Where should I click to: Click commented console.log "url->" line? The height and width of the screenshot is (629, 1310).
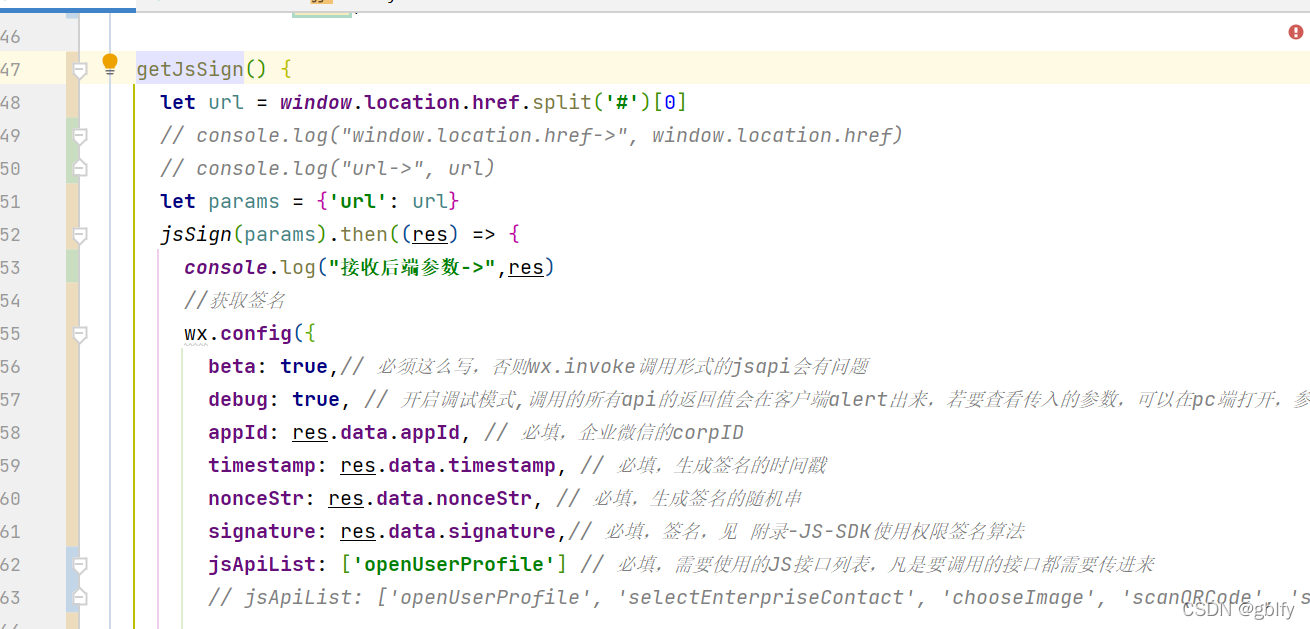pyautogui.click(x=327, y=168)
